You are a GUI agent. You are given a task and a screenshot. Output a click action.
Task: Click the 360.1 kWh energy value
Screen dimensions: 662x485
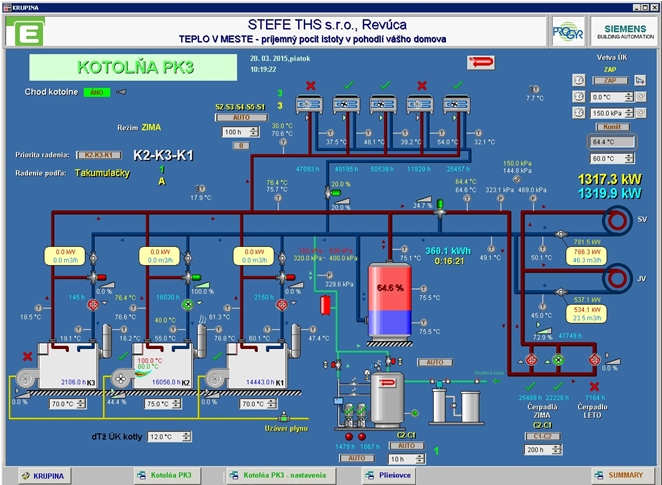click(x=448, y=251)
